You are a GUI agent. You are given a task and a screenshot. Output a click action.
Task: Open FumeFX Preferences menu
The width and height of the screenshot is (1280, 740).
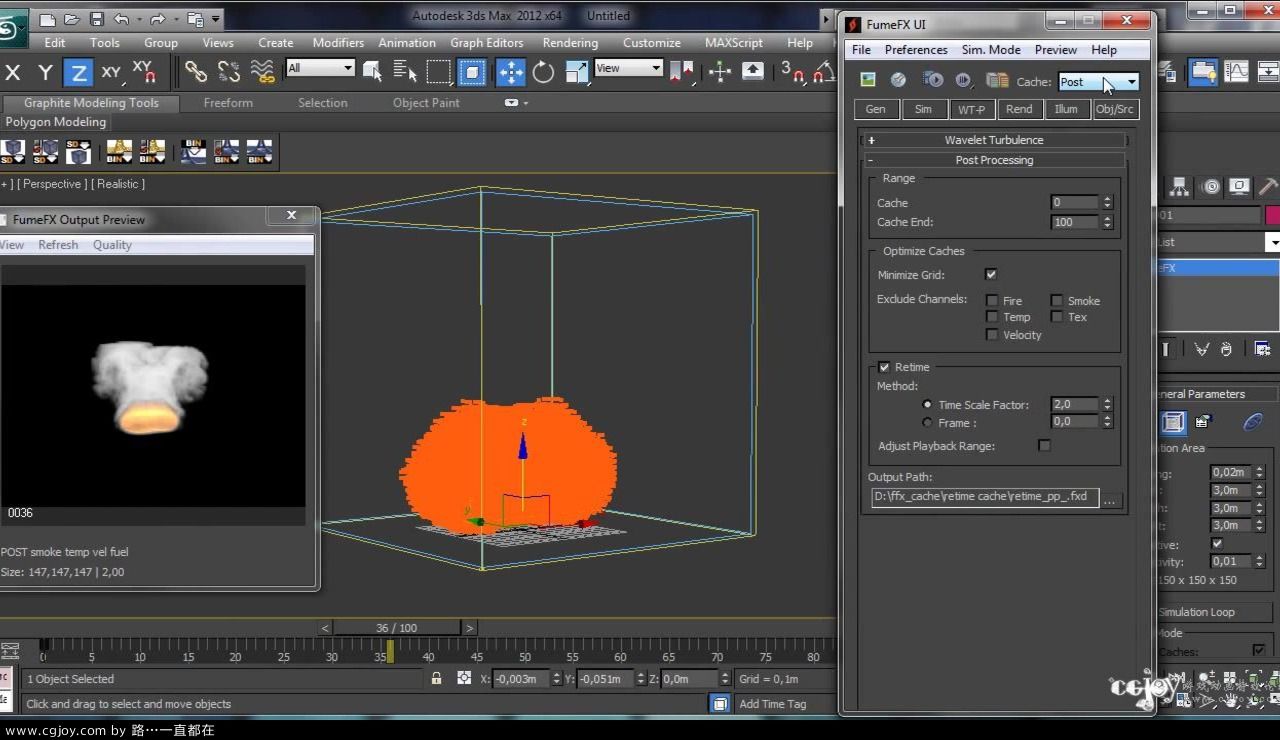coord(916,50)
